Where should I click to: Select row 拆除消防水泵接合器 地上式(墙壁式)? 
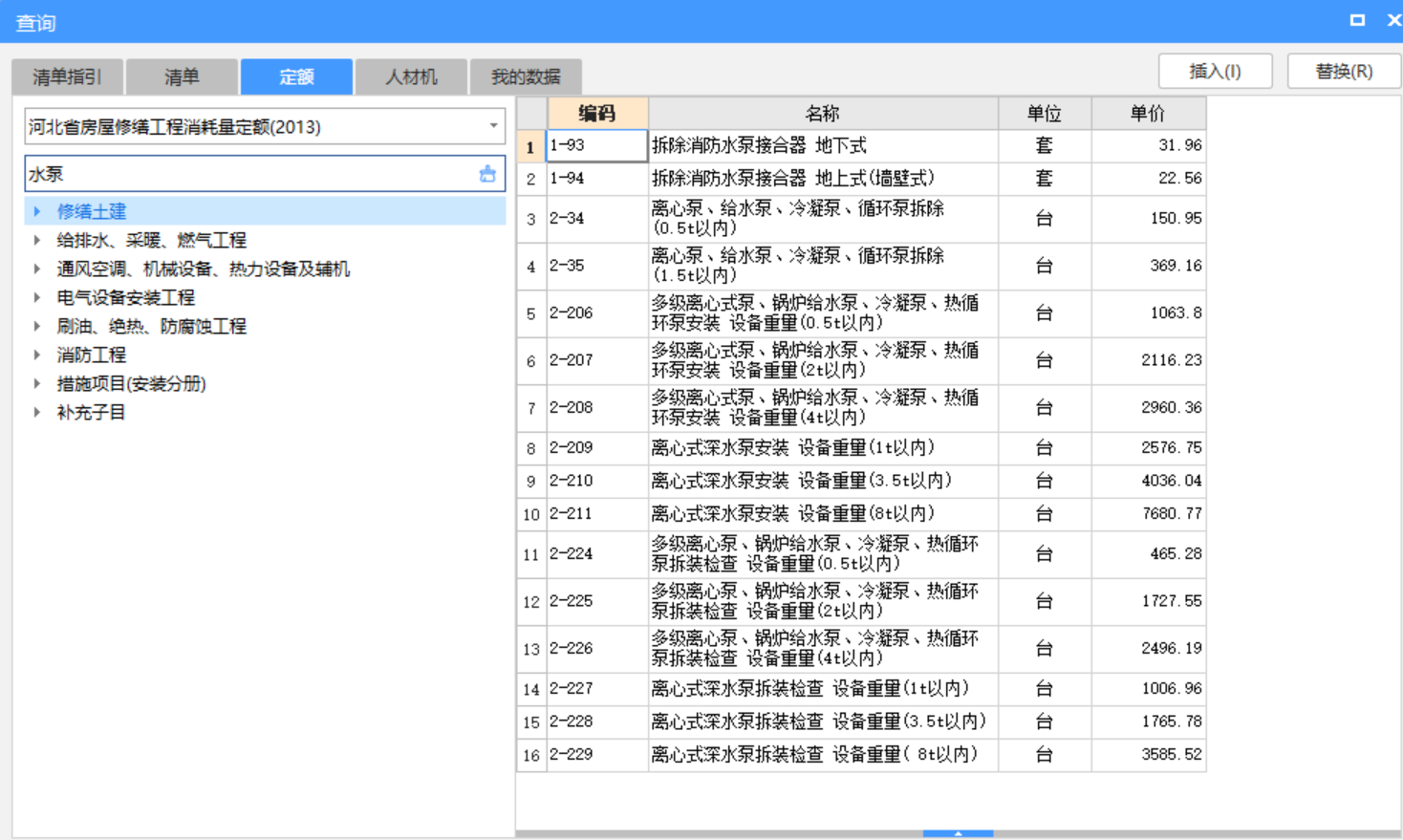(x=823, y=179)
